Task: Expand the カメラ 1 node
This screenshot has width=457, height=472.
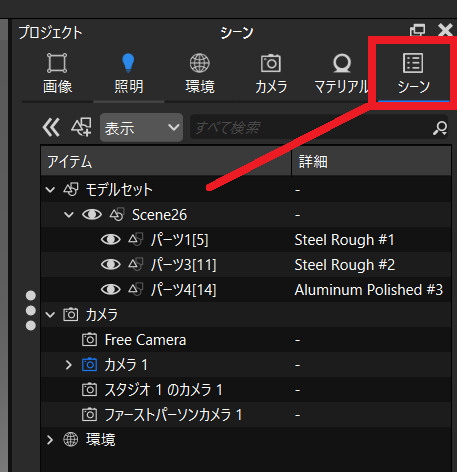Action: point(69,365)
